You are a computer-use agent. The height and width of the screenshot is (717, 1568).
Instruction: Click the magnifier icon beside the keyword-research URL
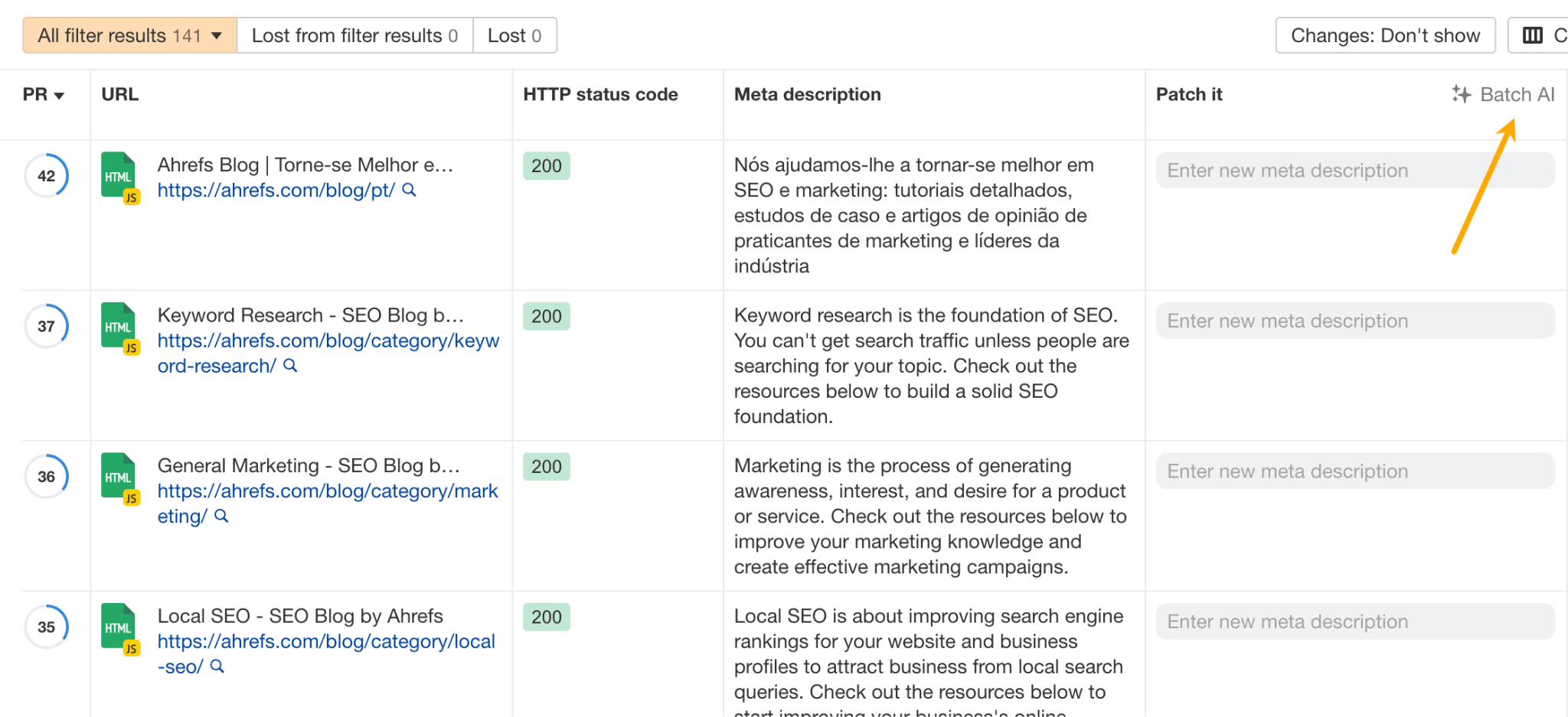coord(289,367)
